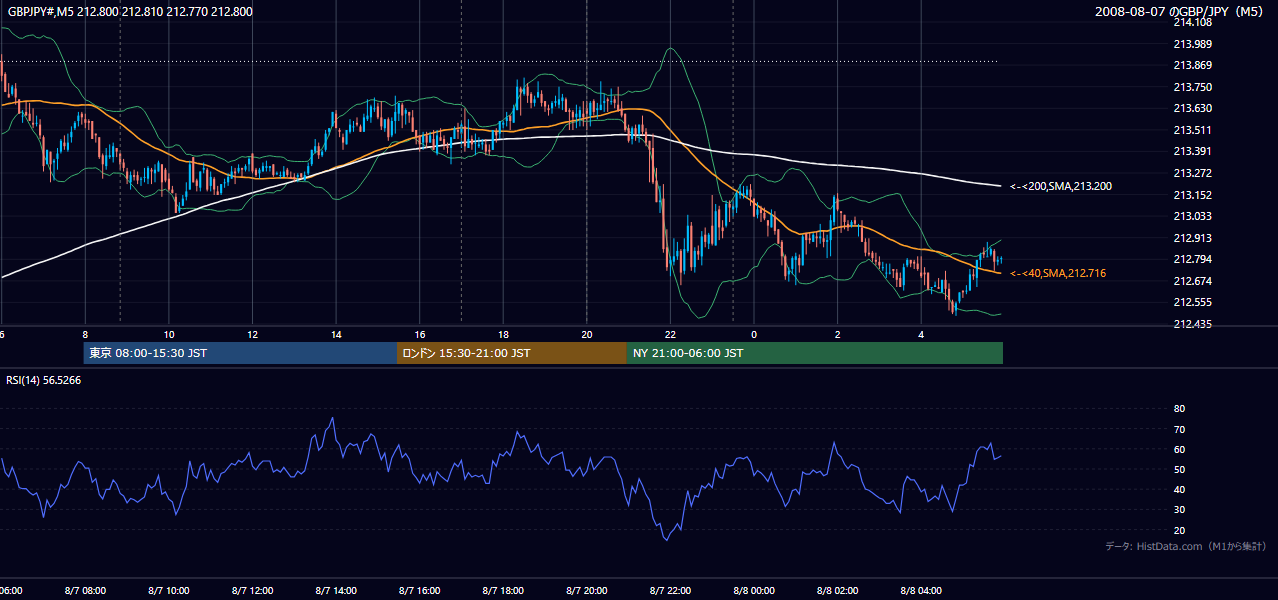This screenshot has width=1278, height=600.
Task: Select the GBPJPY#,M5 price header text
Action: pos(130,12)
